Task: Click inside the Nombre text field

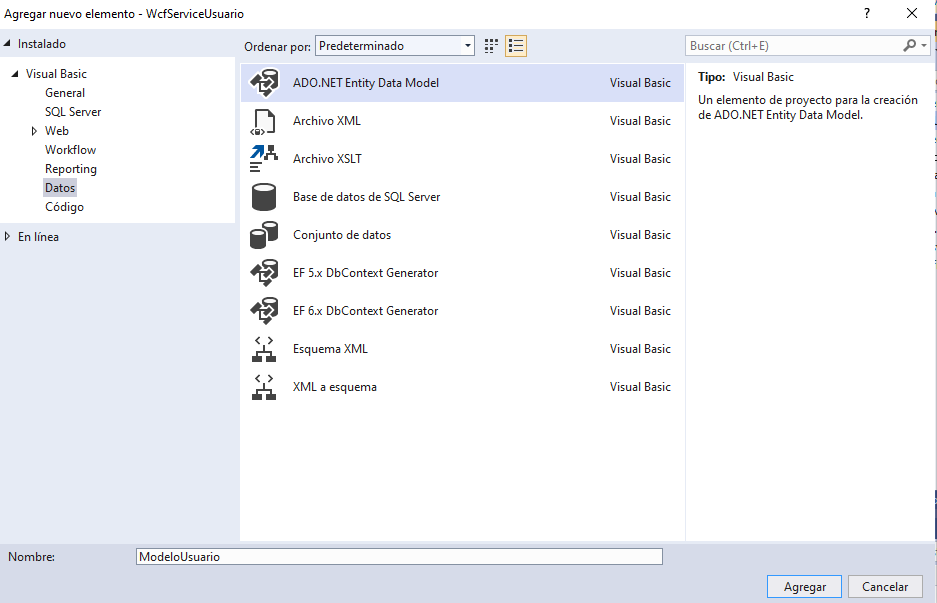Action: point(400,556)
